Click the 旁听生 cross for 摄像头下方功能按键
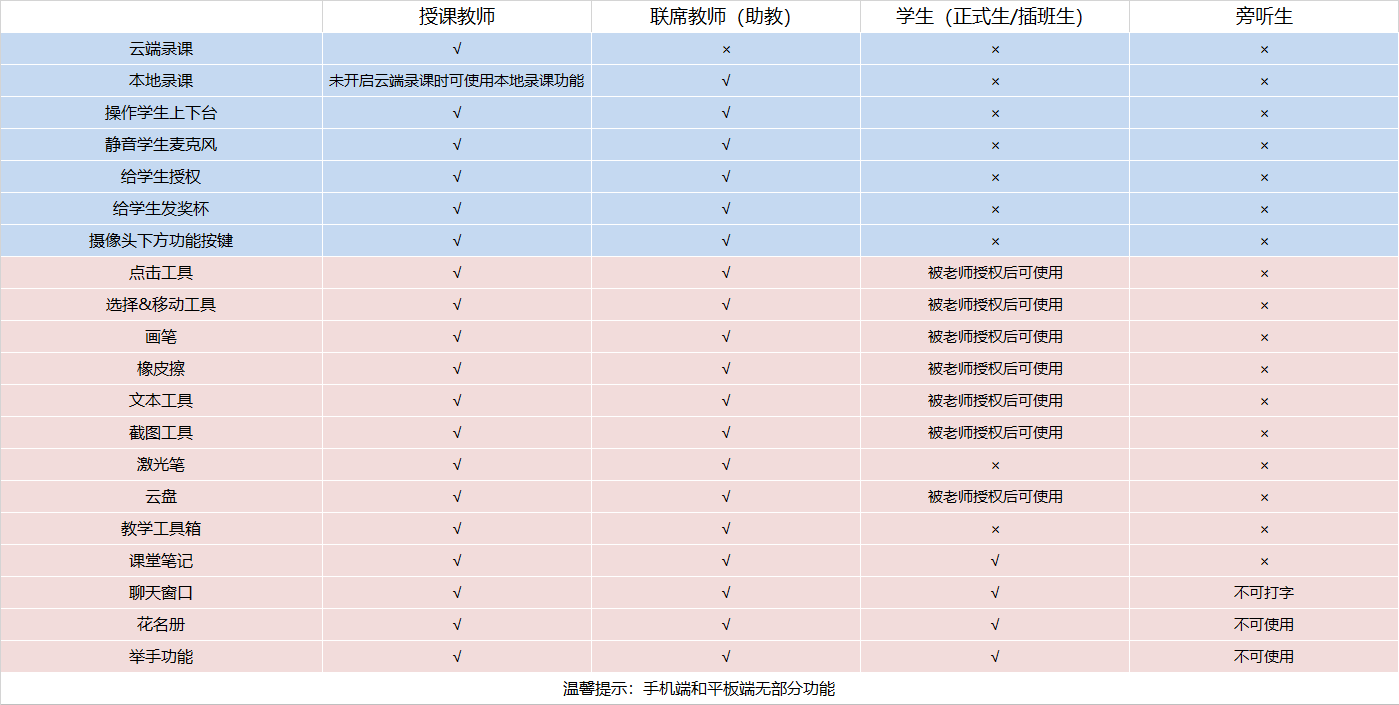Image resolution: width=1399 pixels, height=705 pixels. tap(1264, 241)
